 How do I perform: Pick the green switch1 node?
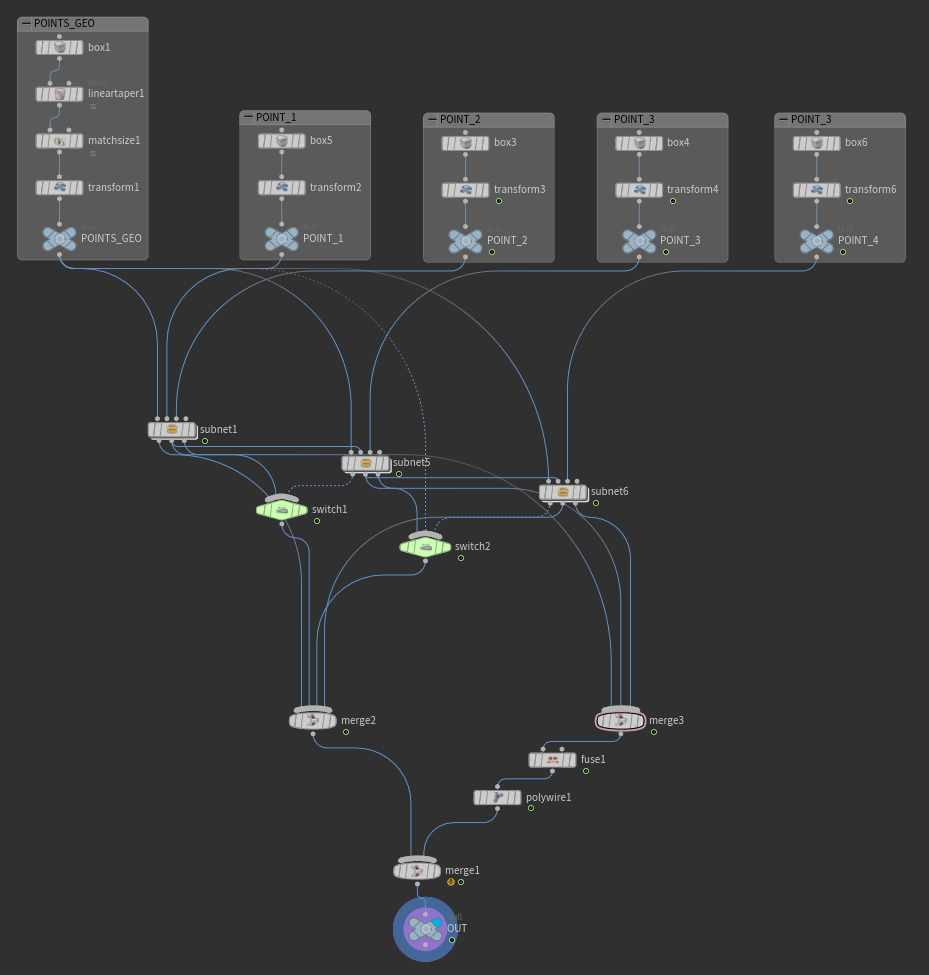click(282, 510)
